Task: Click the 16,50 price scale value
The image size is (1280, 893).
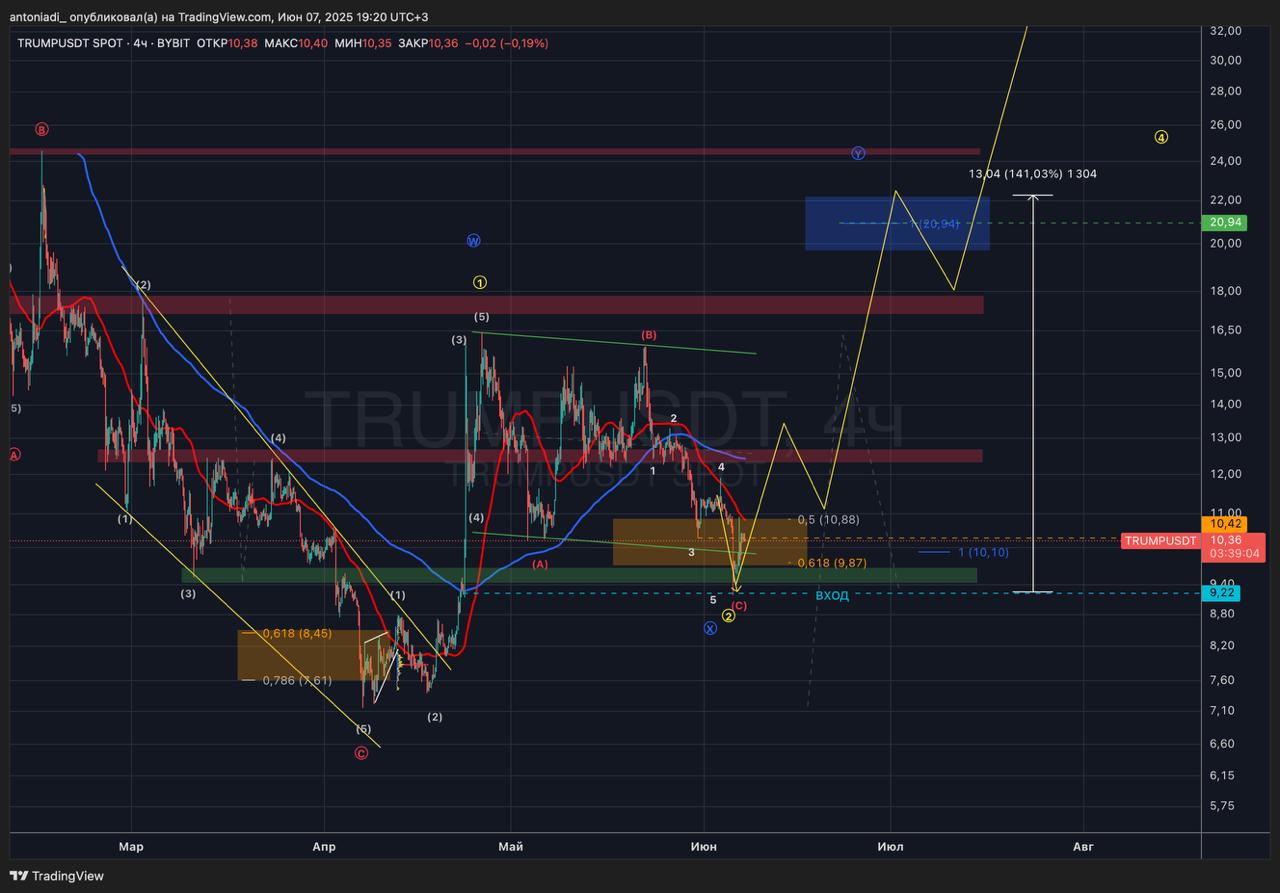Action: [x=1226, y=330]
